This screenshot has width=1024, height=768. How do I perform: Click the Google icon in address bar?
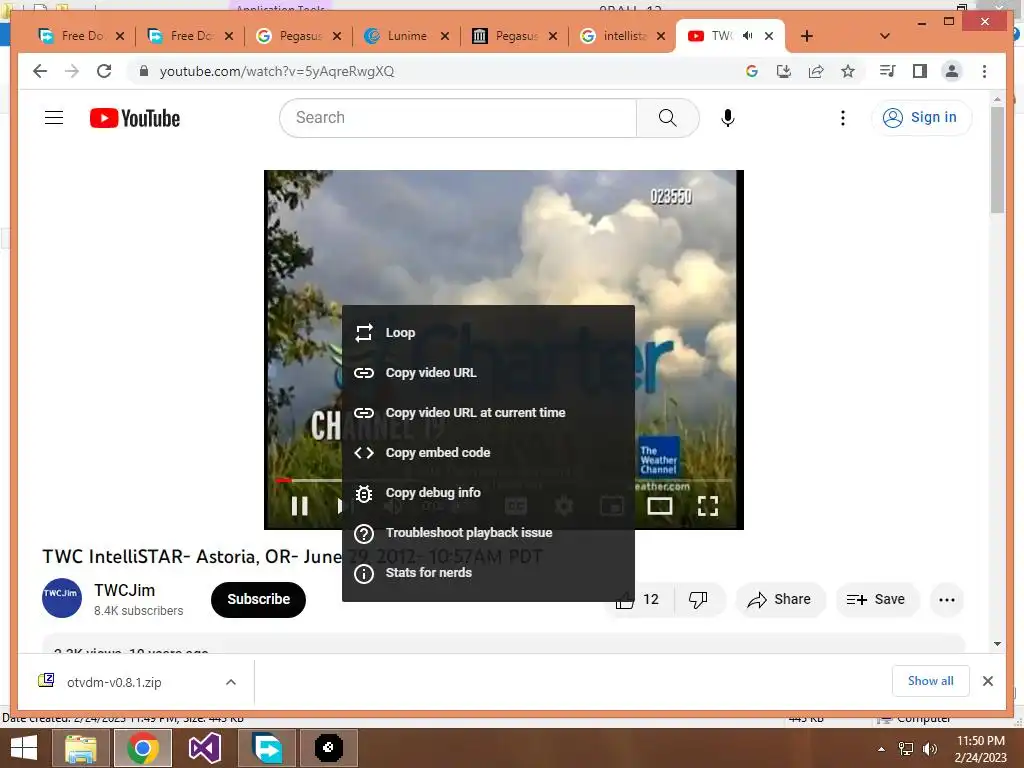[752, 71]
